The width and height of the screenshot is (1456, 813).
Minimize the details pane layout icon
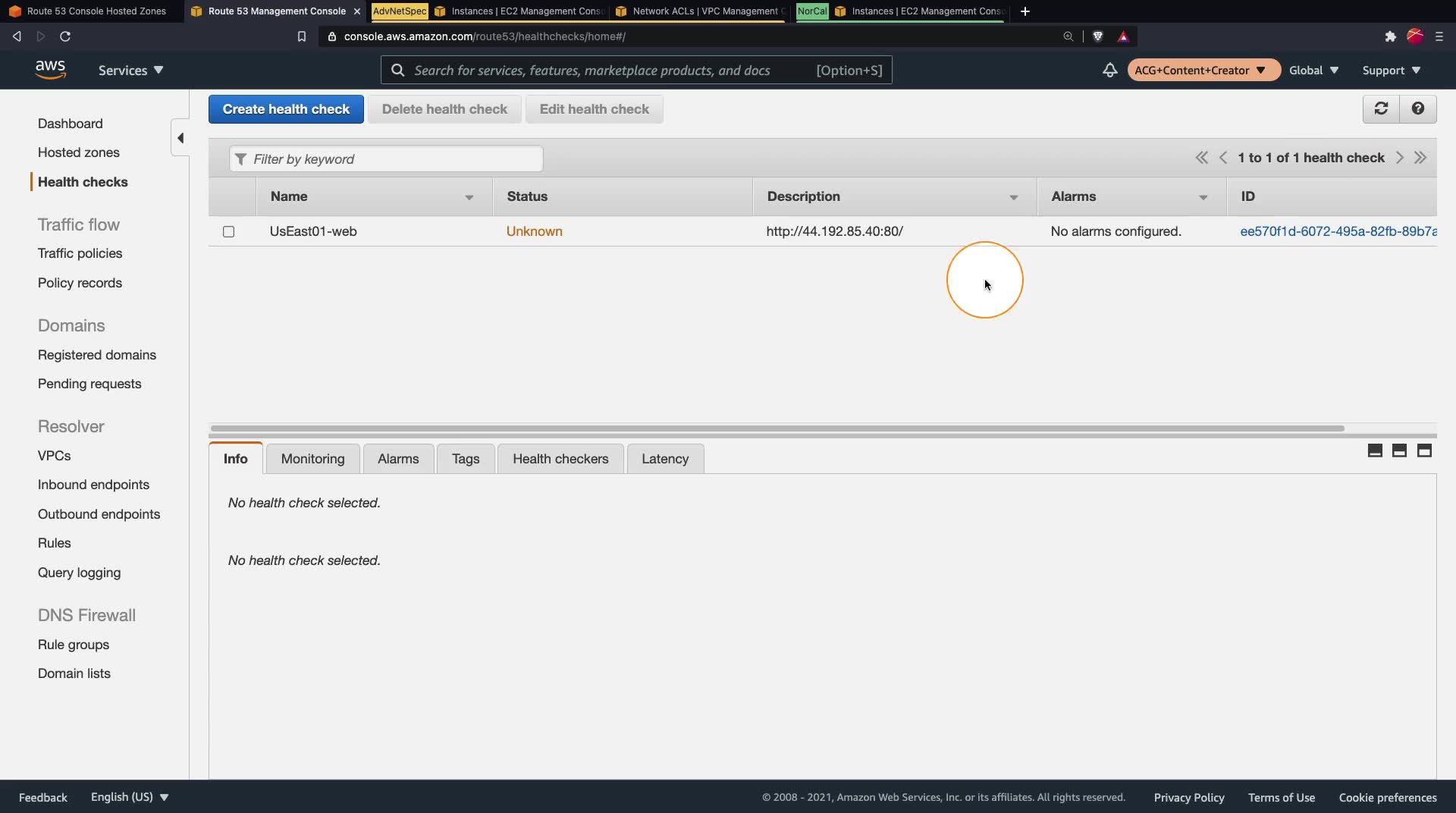tap(1375, 450)
